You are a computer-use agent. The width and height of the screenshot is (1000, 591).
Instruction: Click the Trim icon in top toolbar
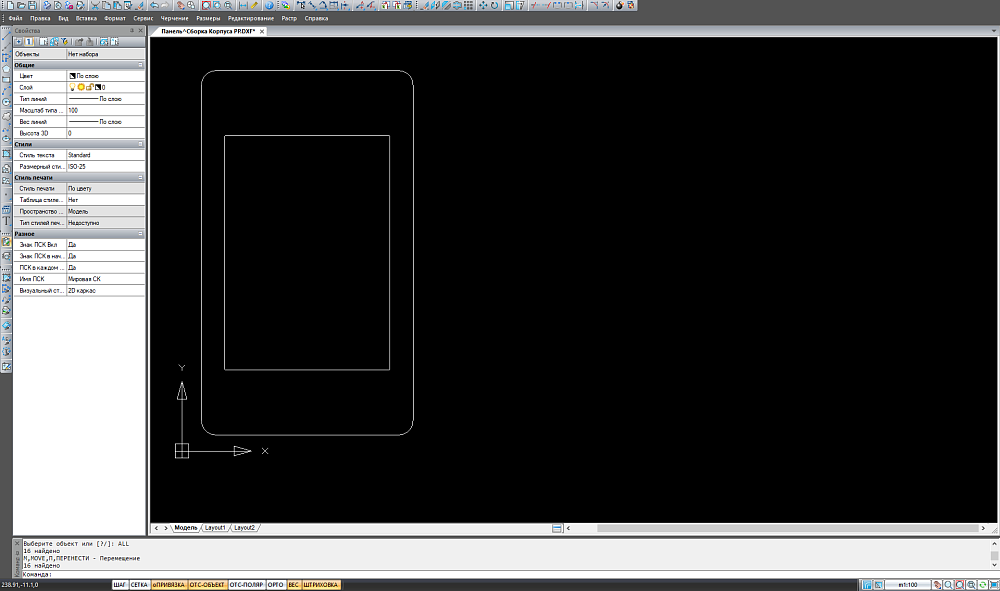click(x=534, y=5)
